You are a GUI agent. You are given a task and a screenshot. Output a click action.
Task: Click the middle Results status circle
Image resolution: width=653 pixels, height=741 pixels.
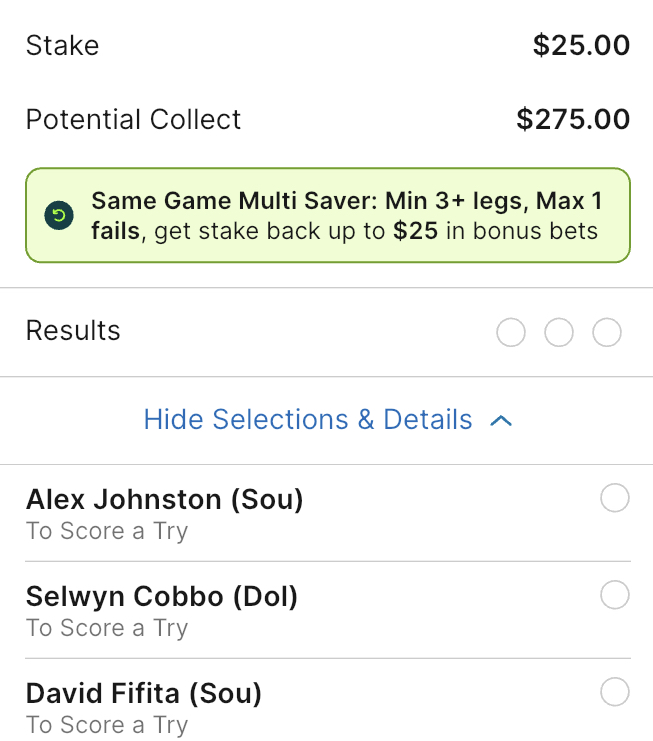[559, 333]
